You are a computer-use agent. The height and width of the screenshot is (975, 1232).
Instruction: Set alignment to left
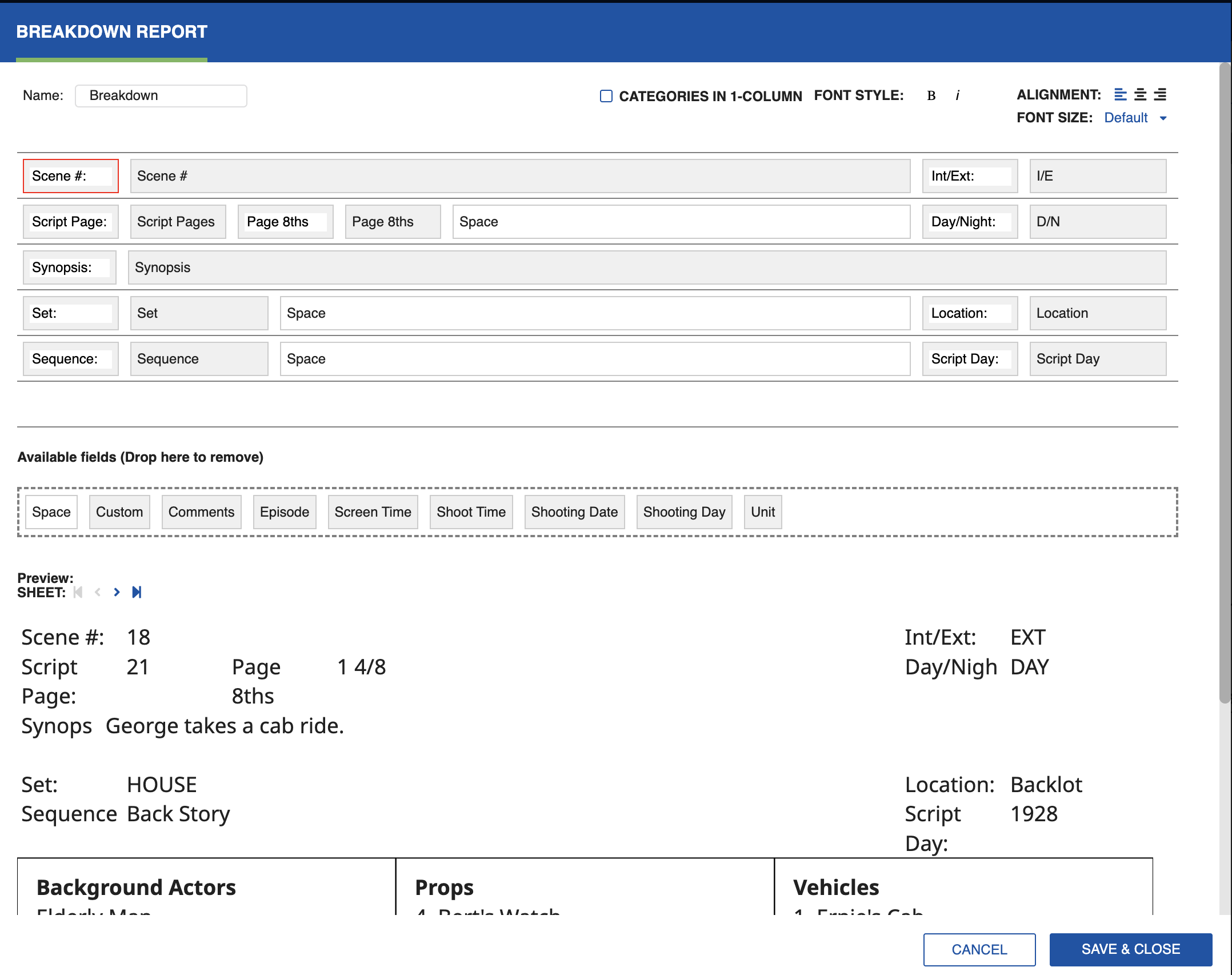1120,94
